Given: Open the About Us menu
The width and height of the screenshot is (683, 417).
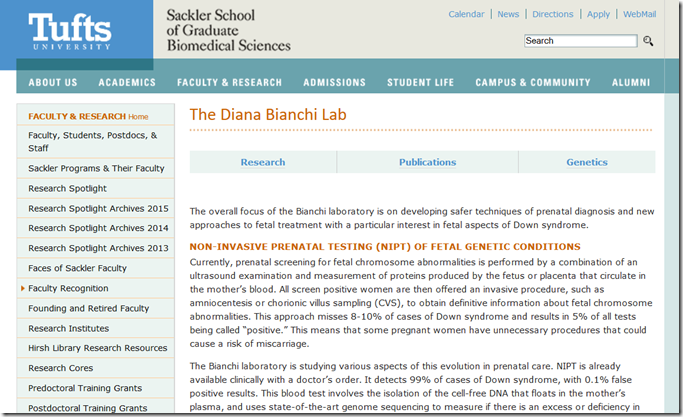Looking at the screenshot, I should coord(53,82).
